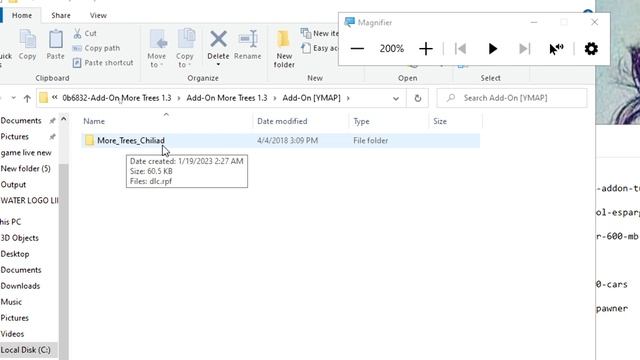Click Magnifier next sentence button
Image resolution: width=640 pixels, height=360 pixels.
click(x=524, y=49)
